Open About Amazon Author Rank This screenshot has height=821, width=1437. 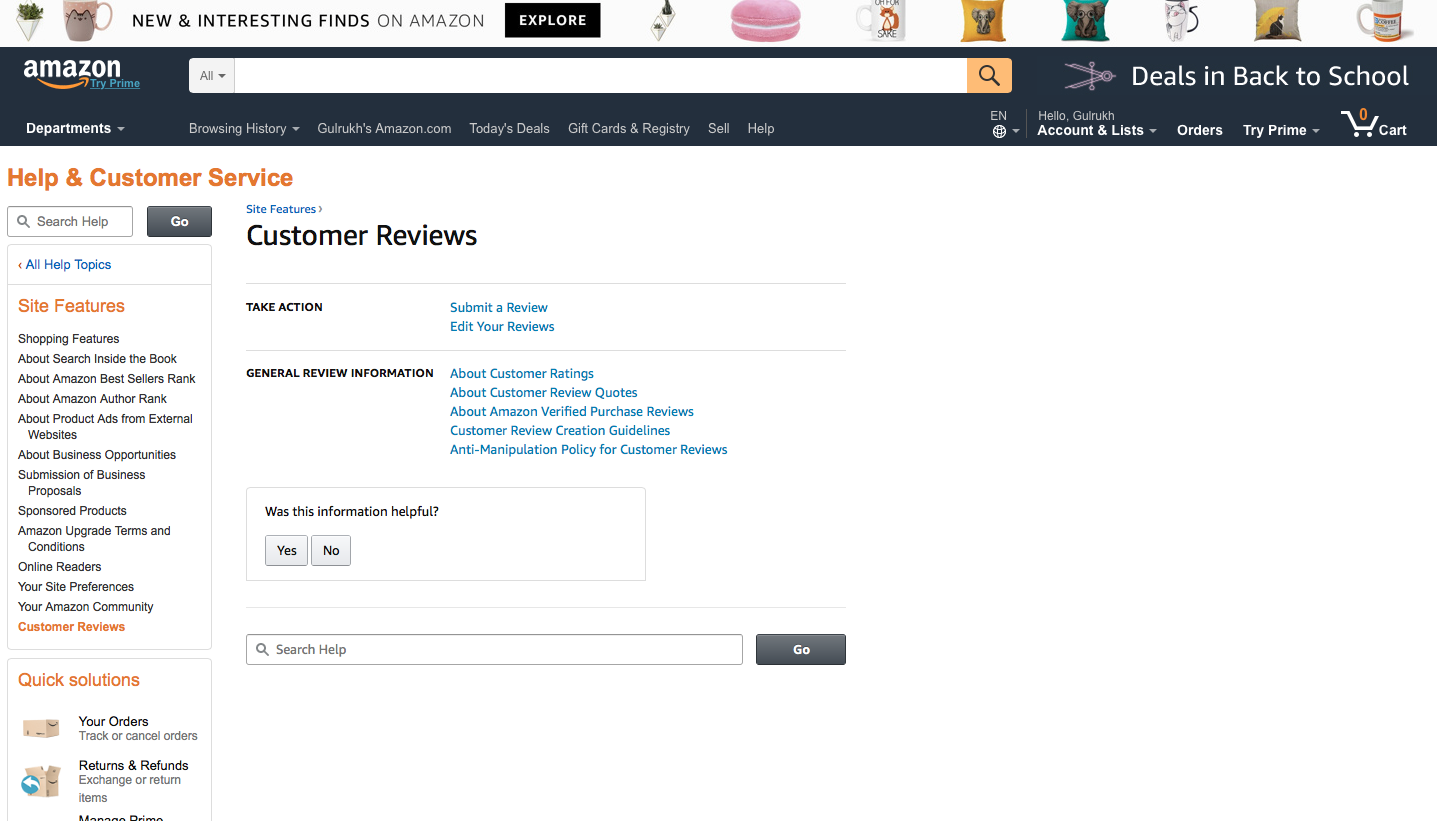pos(92,399)
